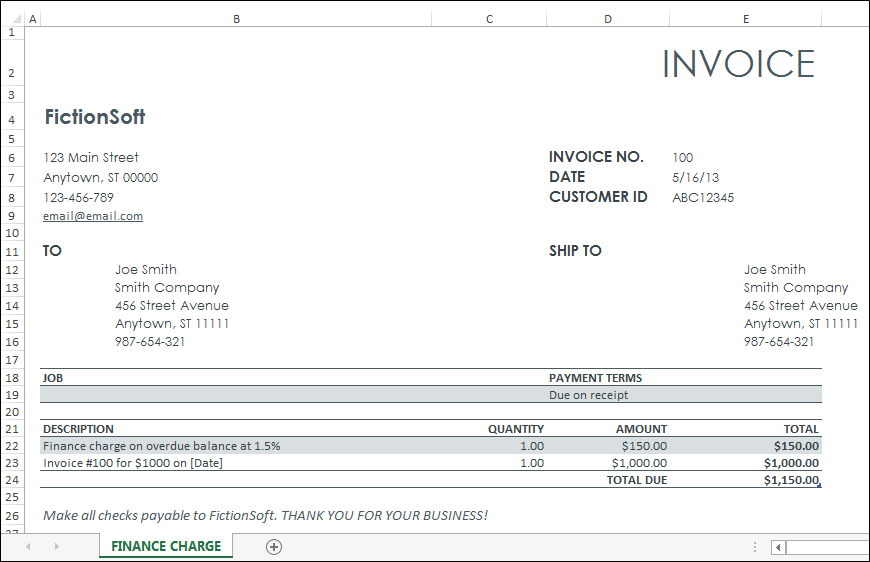Screen dimensions: 870x562
Task: Click the total due $1,150.00 cell
Action: (791, 480)
